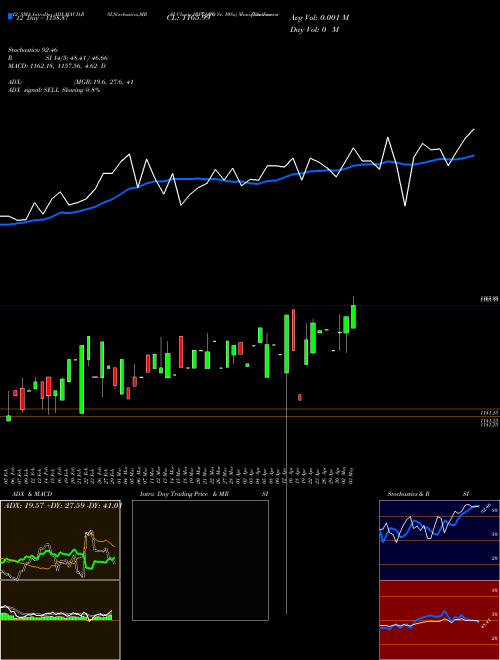Open the MACD histogram thumbnail with green bars
The width and height of the screenshot is (500, 660).
60,620
